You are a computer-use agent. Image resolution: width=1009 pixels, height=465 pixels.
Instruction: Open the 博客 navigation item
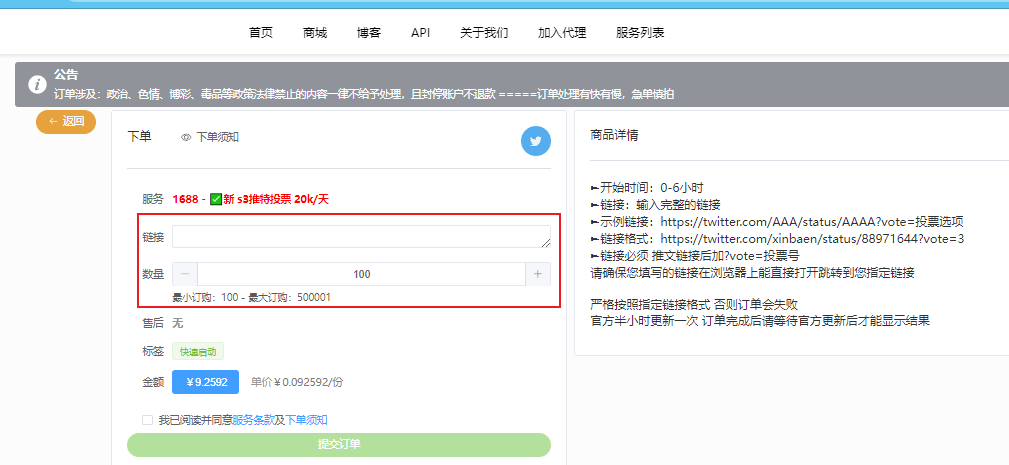click(369, 32)
